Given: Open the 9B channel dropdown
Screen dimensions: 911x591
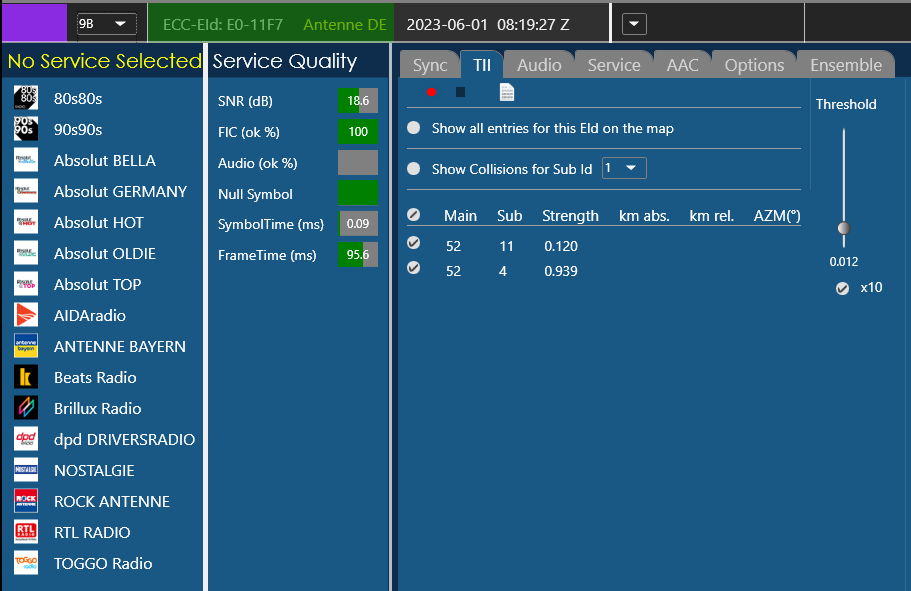Looking at the screenshot, I should coord(107,23).
